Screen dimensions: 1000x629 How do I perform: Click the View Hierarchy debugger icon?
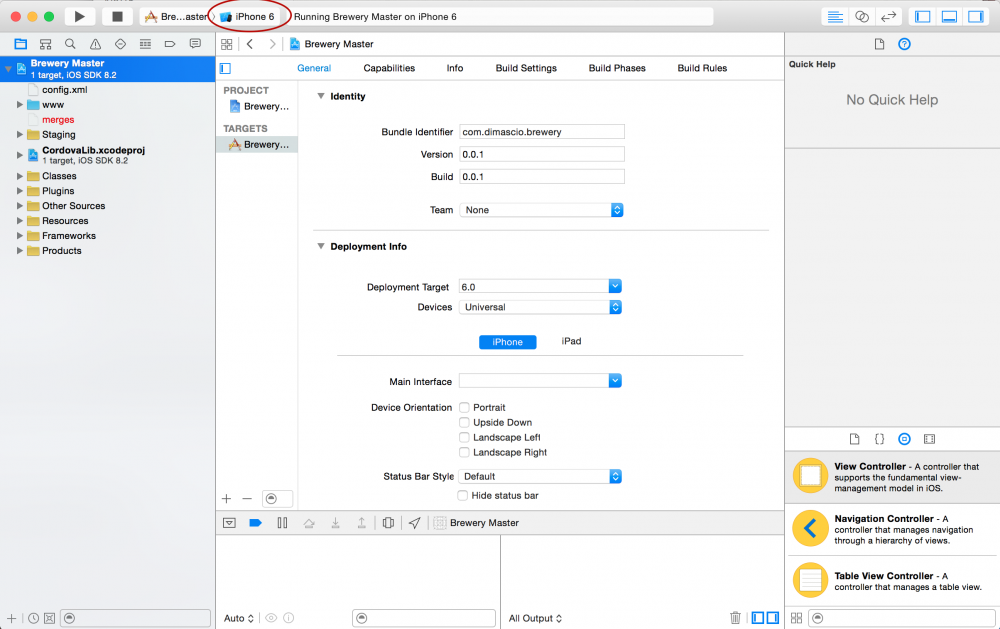tap(388, 522)
